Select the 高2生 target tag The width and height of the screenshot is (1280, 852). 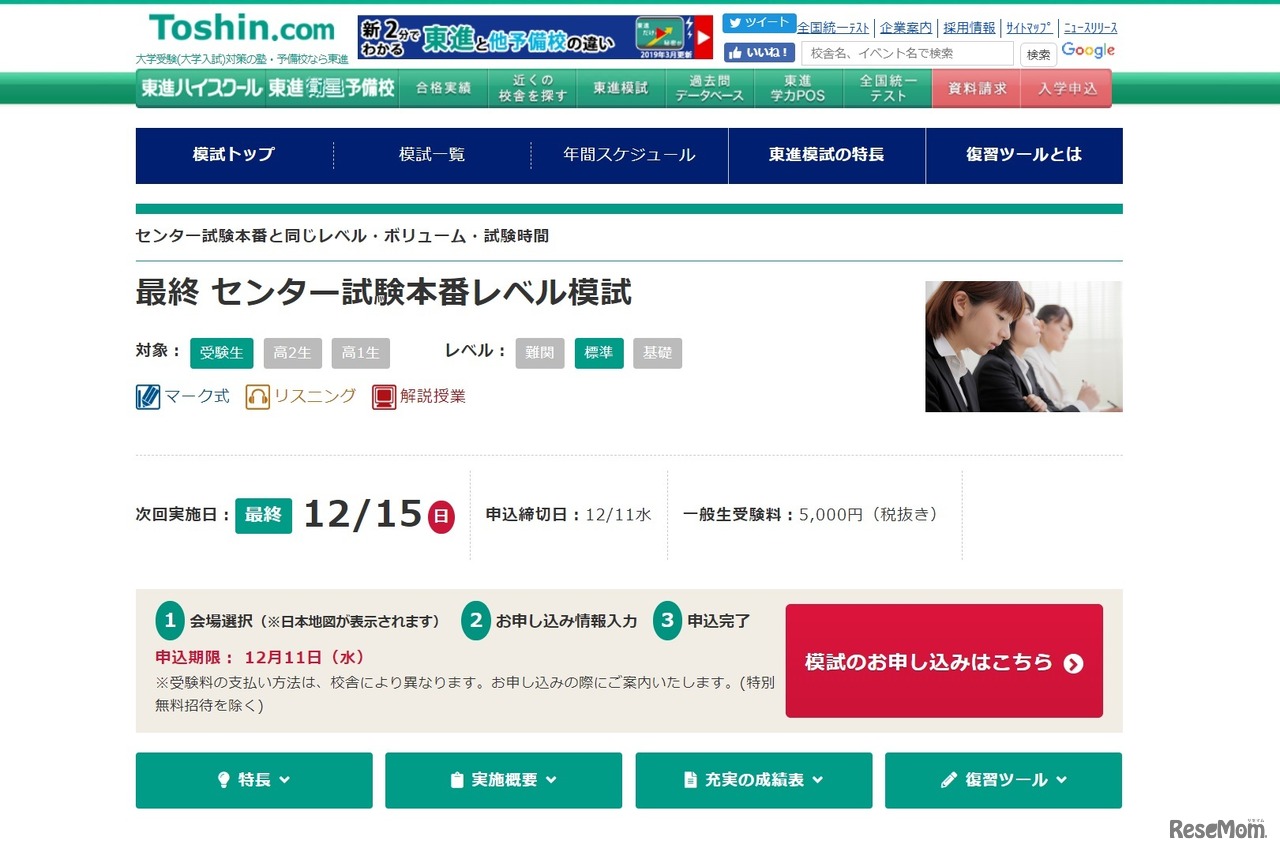coord(293,353)
